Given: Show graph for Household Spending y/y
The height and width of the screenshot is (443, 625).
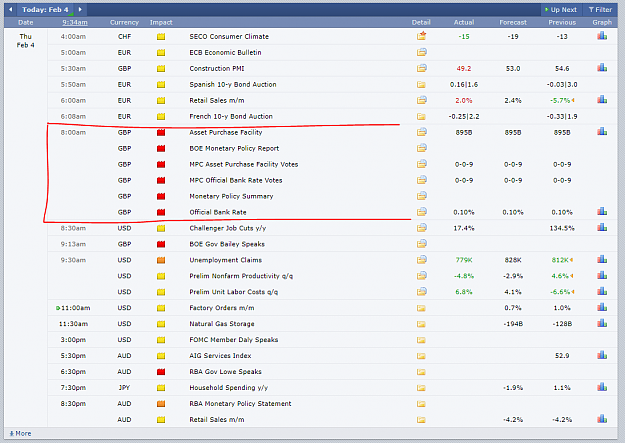Looking at the screenshot, I should pyautogui.click(x=602, y=387).
